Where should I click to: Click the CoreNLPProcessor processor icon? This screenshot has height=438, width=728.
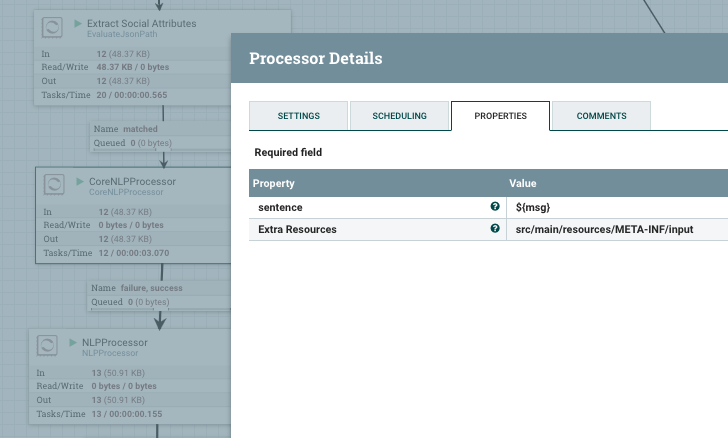pos(56,186)
